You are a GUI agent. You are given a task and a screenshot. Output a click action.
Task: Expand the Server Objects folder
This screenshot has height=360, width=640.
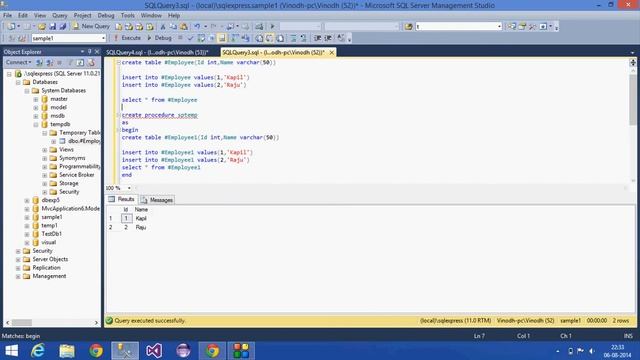pos(18,260)
